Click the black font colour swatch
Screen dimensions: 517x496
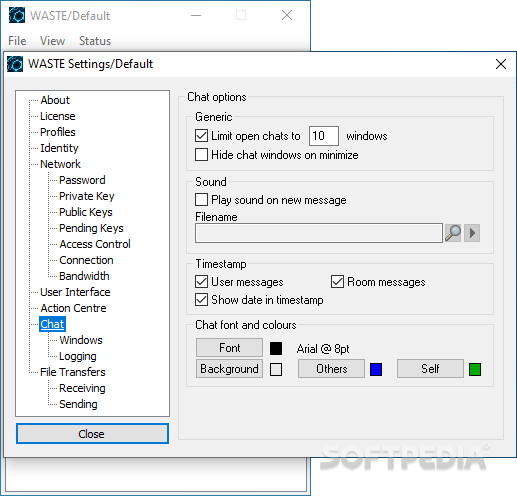[276, 348]
